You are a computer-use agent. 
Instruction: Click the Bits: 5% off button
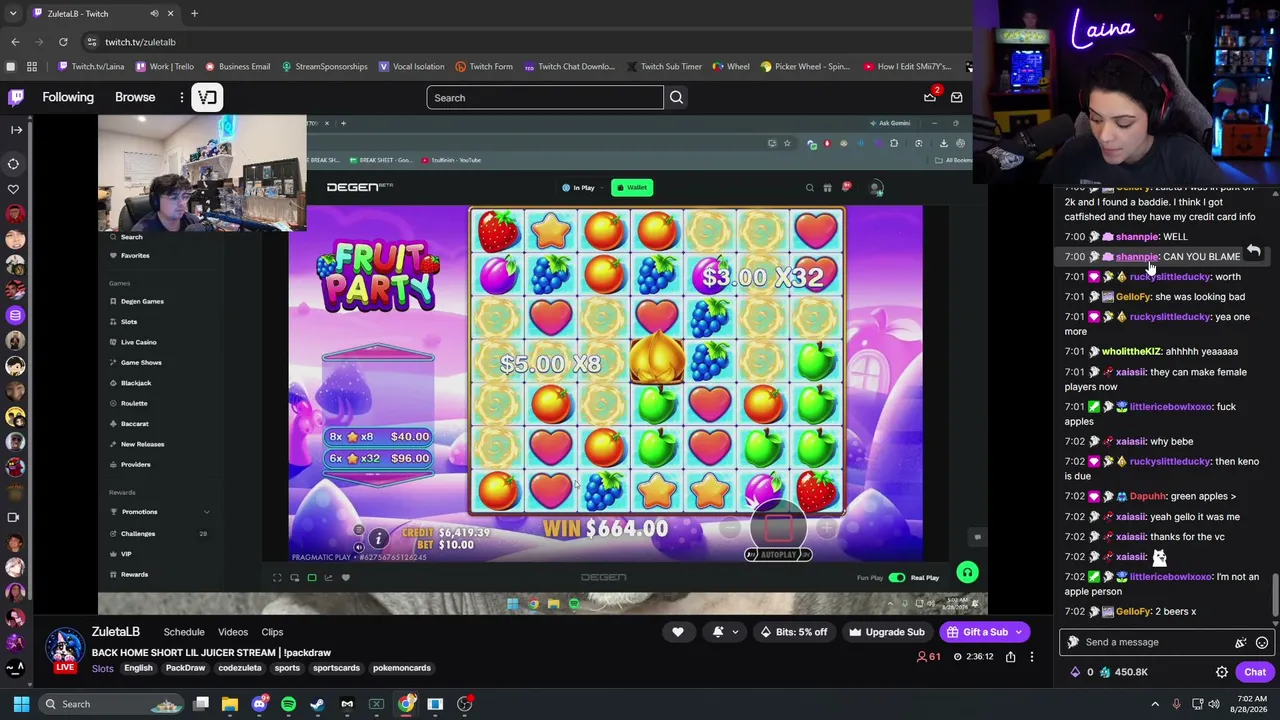click(x=794, y=632)
